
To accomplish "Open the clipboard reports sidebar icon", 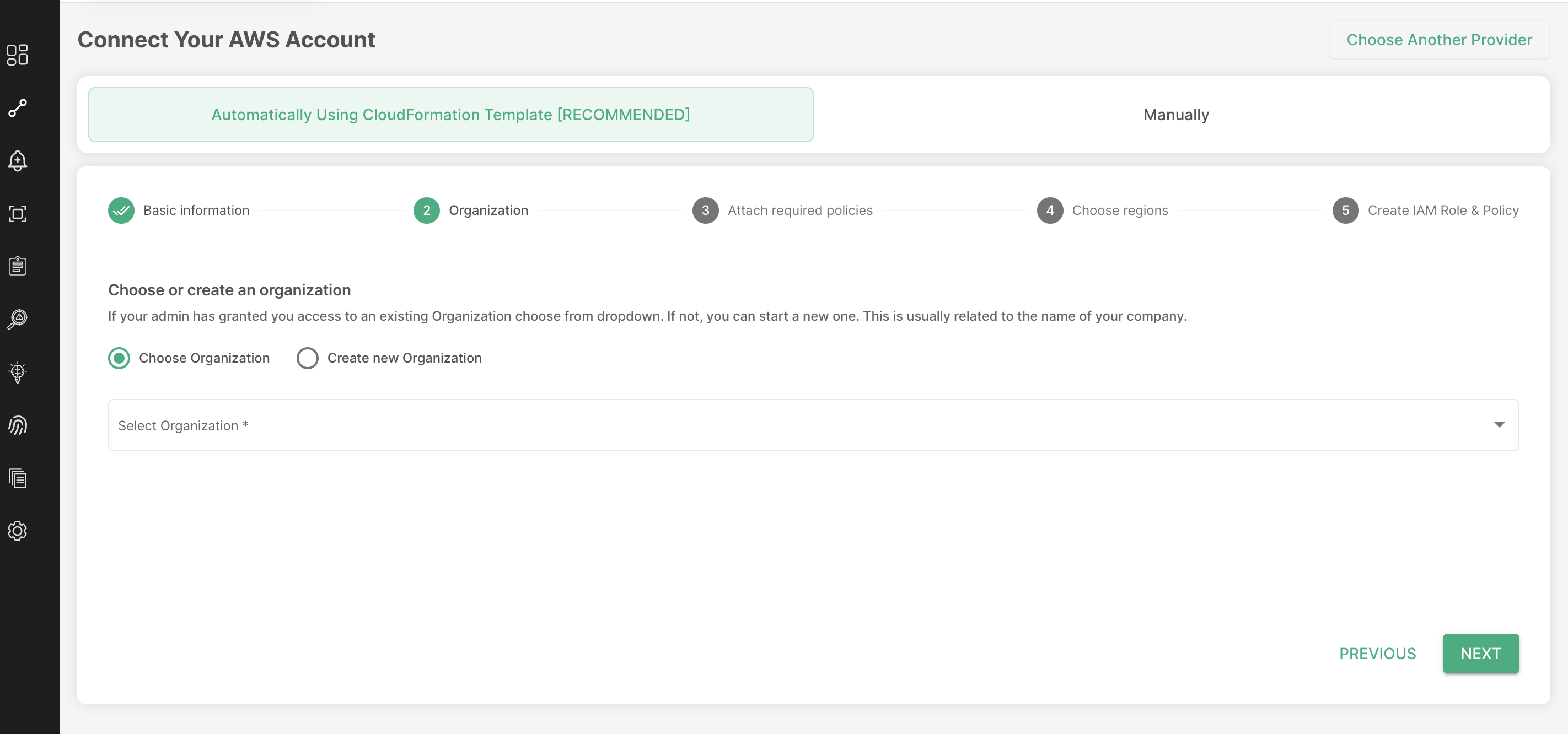I will tap(18, 266).
